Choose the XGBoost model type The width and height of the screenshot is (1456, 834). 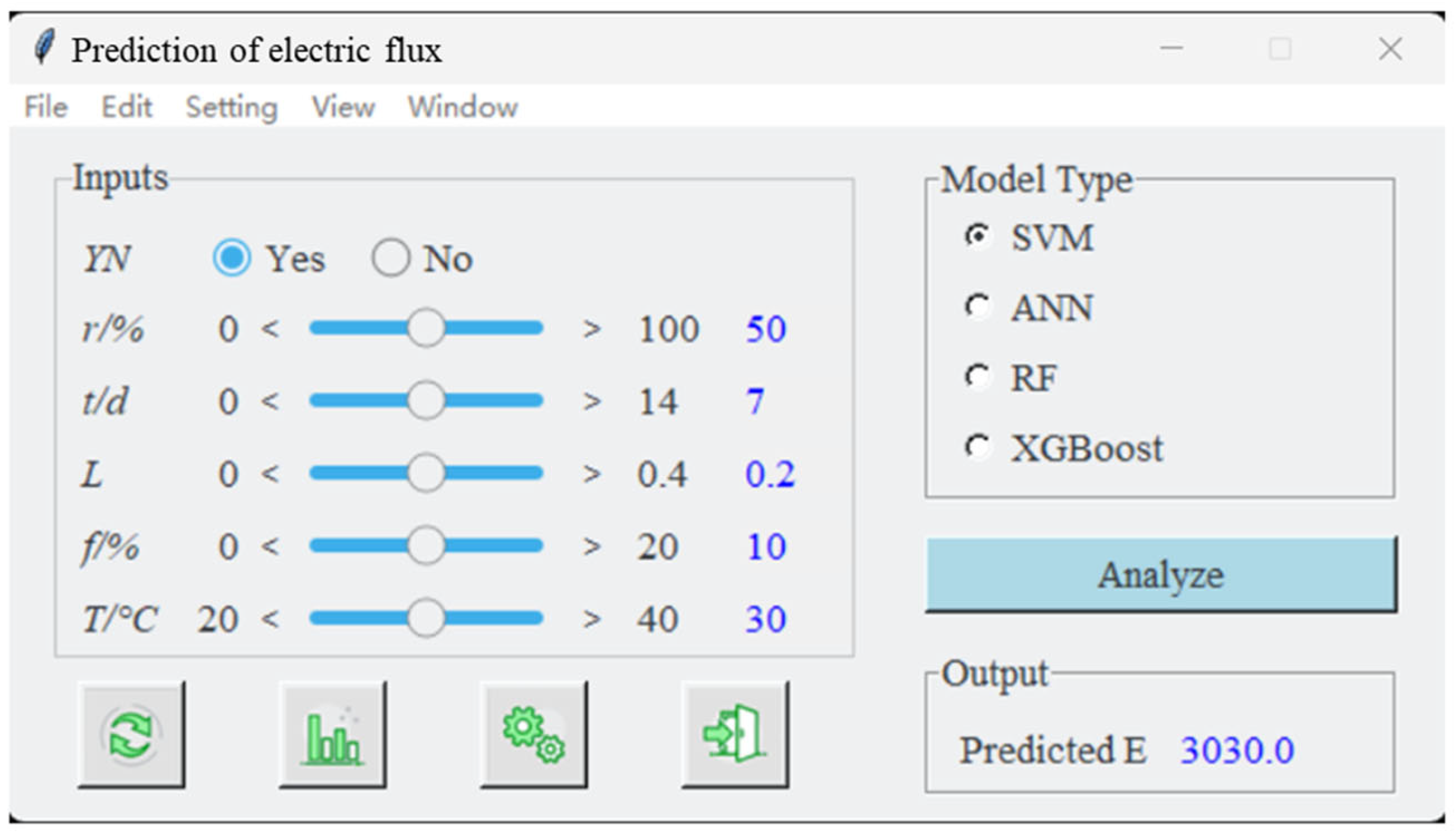977,447
